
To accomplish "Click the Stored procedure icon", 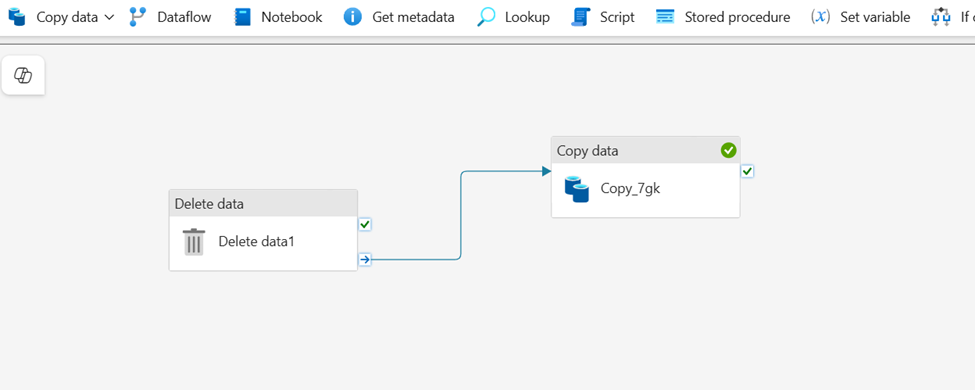I will pyautogui.click(x=665, y=17).
